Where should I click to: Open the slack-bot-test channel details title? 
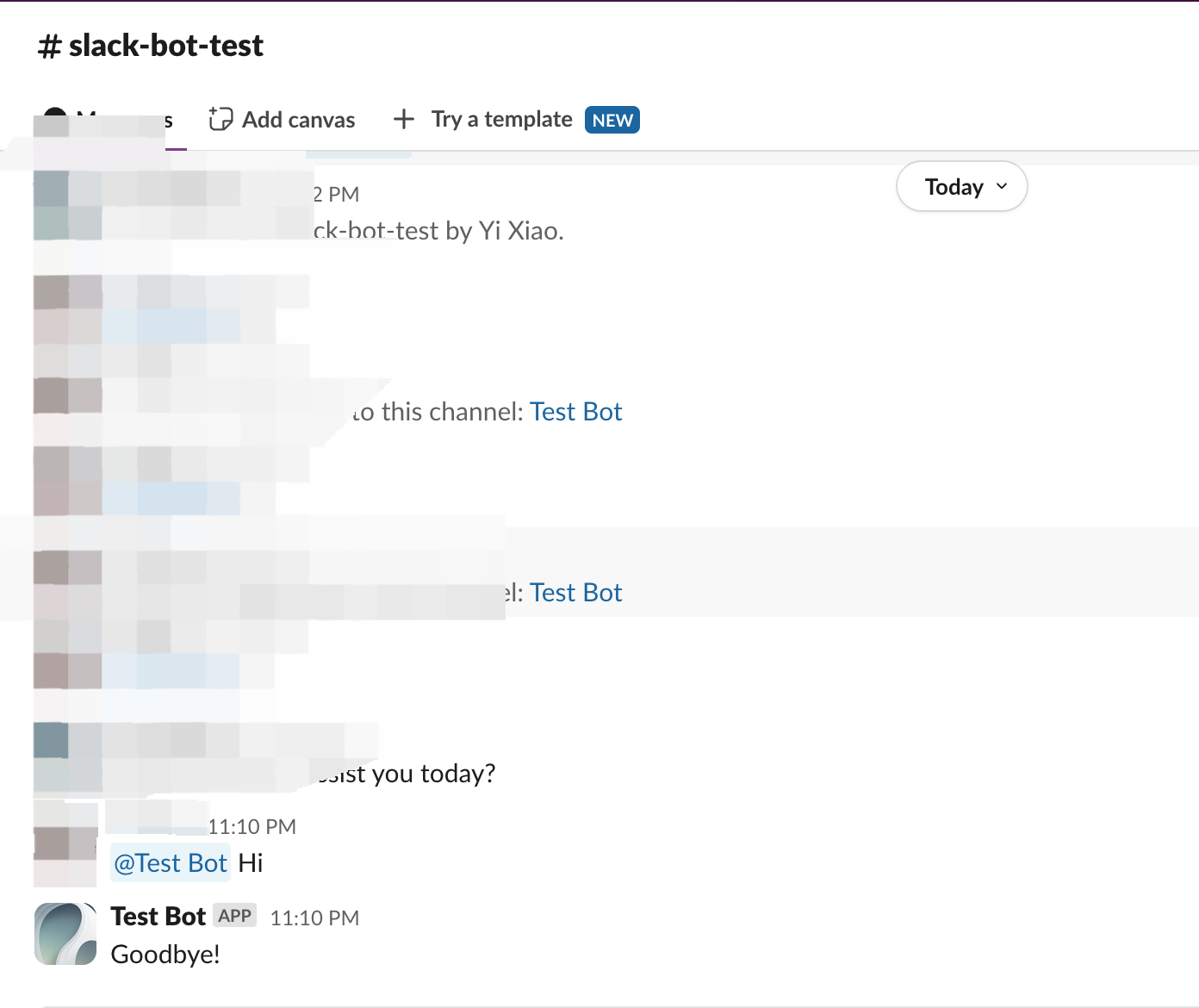[x=165, y=46]
